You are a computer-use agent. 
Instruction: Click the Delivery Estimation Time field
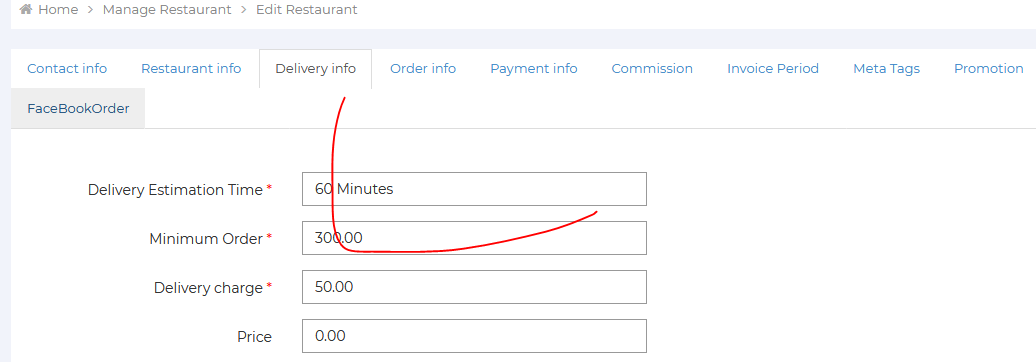click(x=474, y=189)
